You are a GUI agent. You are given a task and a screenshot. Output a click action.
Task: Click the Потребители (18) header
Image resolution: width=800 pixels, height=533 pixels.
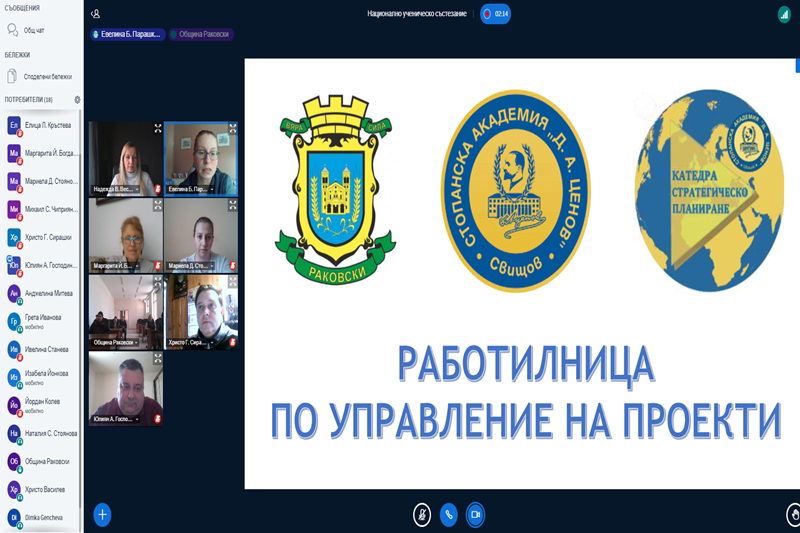(29, 99)
